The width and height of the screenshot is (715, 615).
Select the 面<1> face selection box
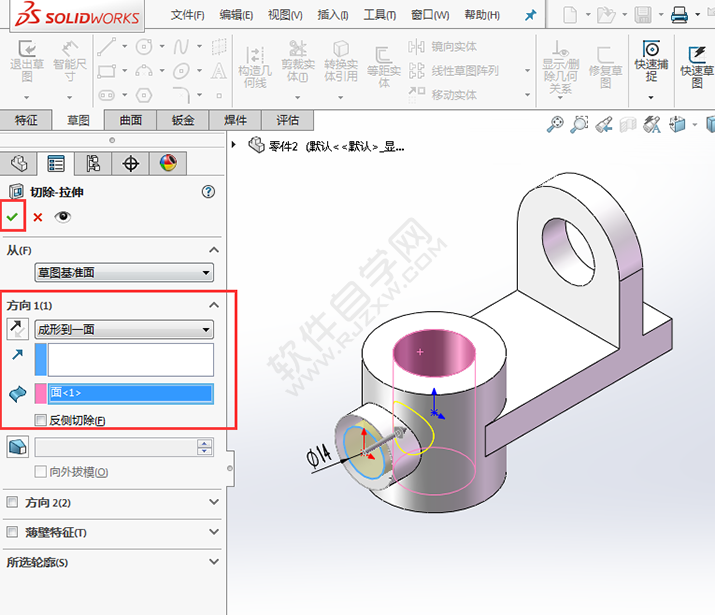pos(130,393)
